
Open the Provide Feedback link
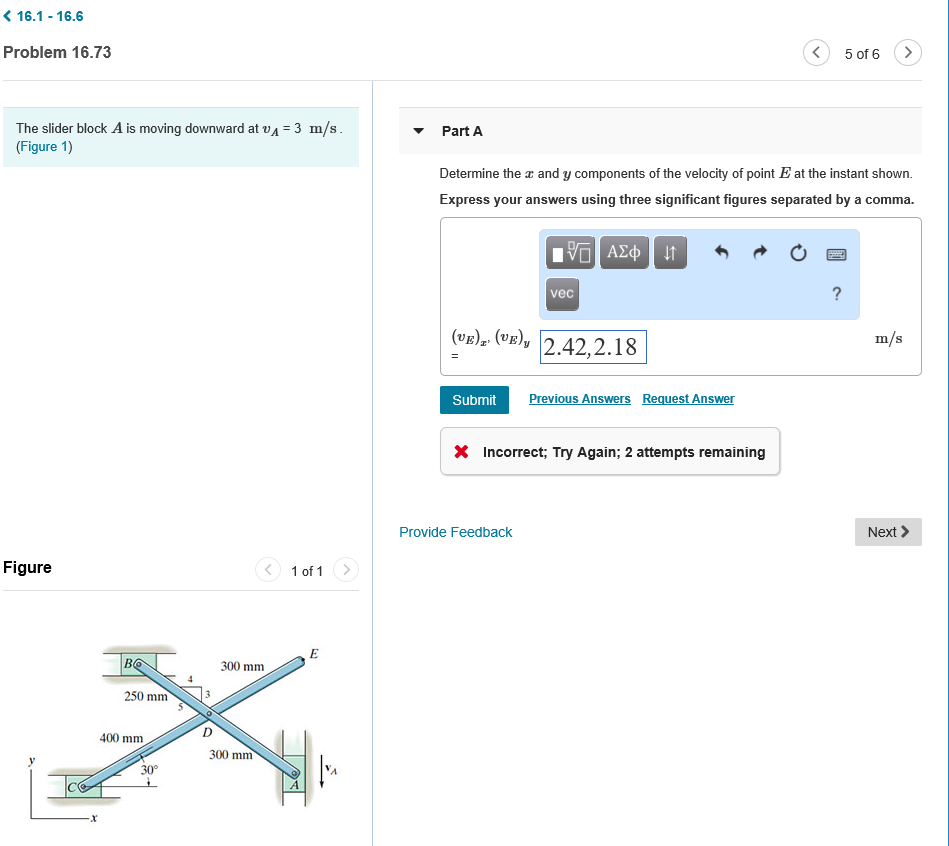pyautogui.click(x=455, y=532)
